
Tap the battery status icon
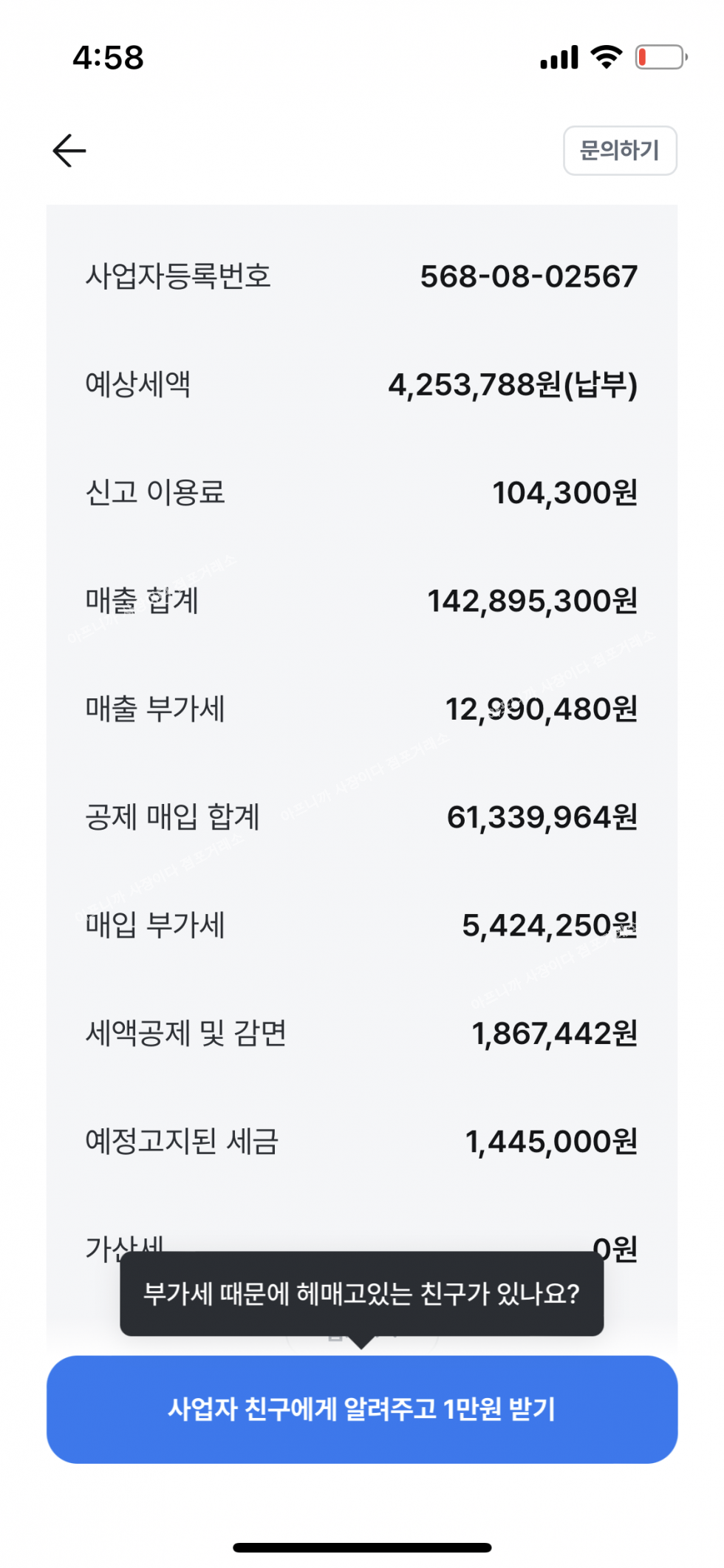click(x=661, y=57)
